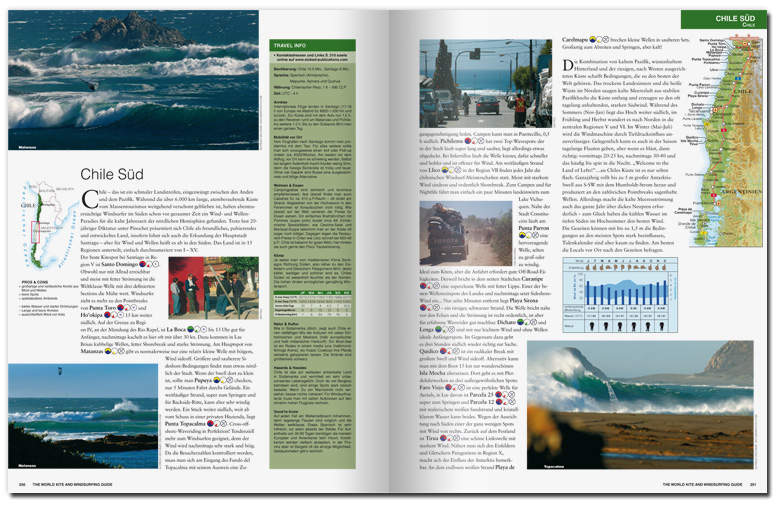Screen dimensions: 780x505
Task: Click the first spot icon after 'Punta Topocalma'
Action: (x=210, y=424)
